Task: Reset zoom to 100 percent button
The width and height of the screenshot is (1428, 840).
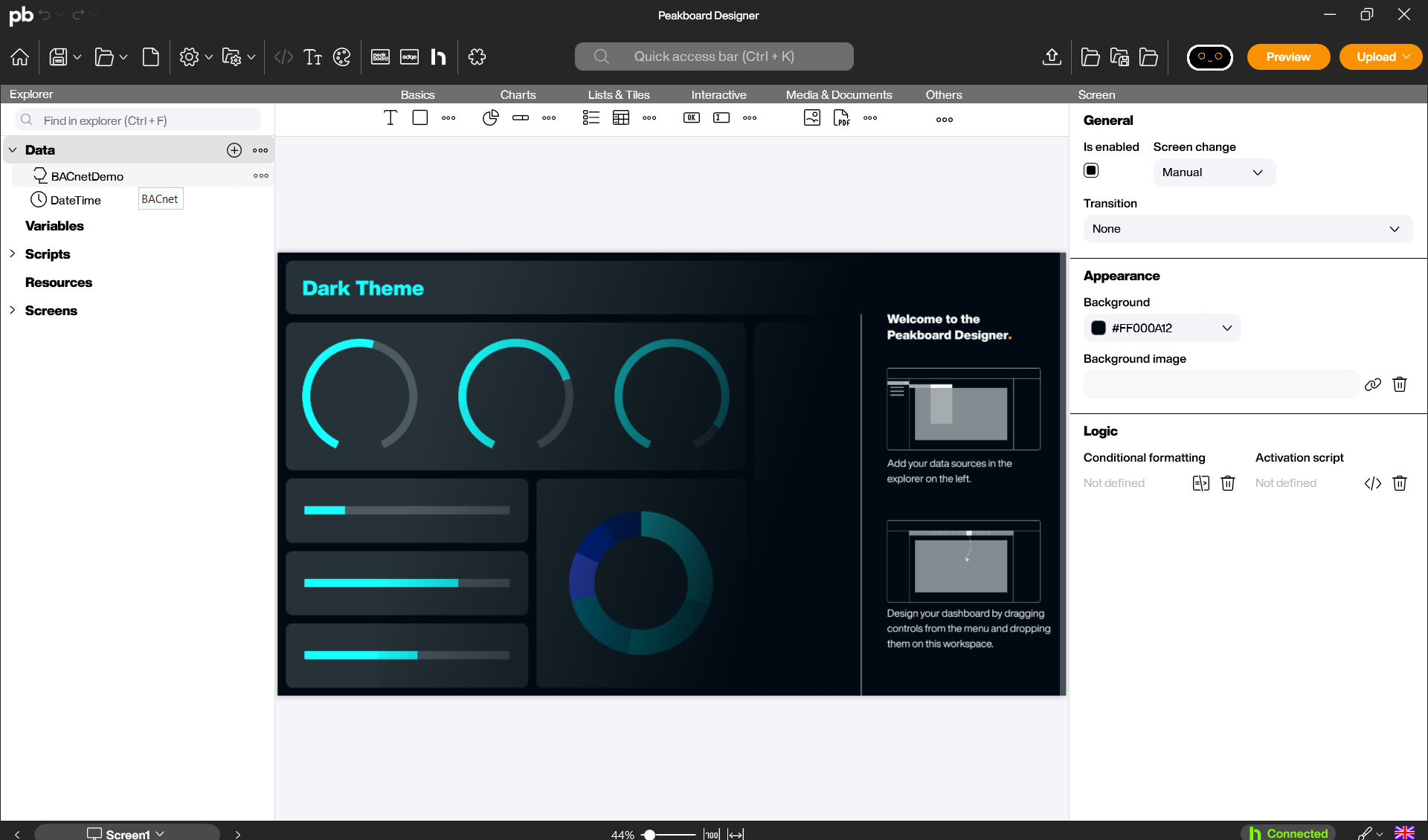Action: coord(712,834)
